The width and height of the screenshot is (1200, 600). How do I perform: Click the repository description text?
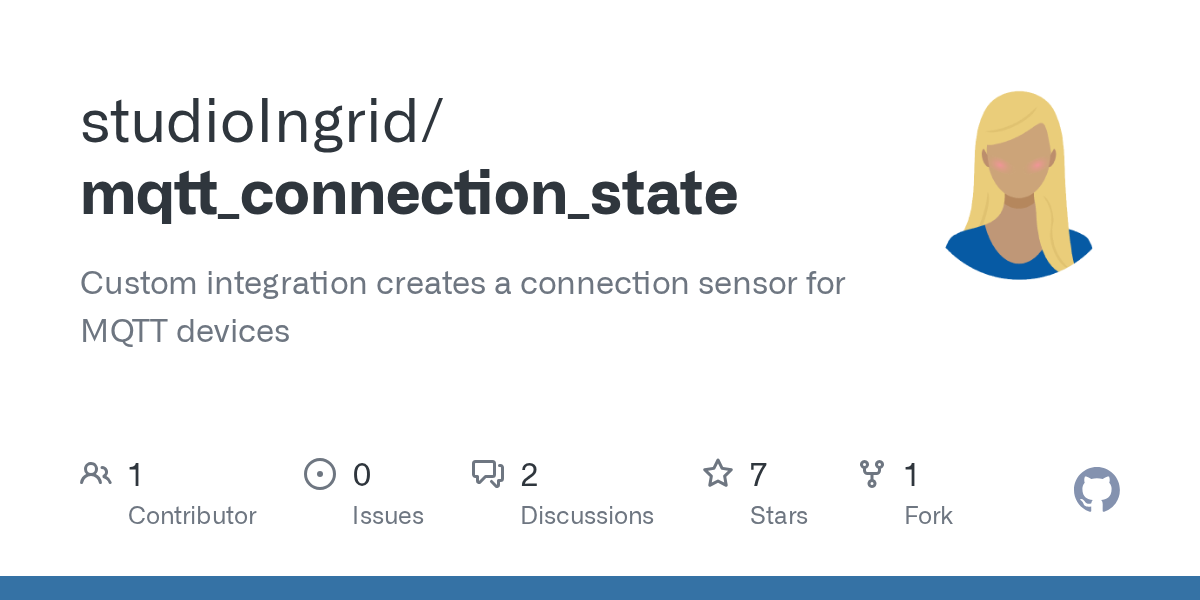click(x=462, y=307)
